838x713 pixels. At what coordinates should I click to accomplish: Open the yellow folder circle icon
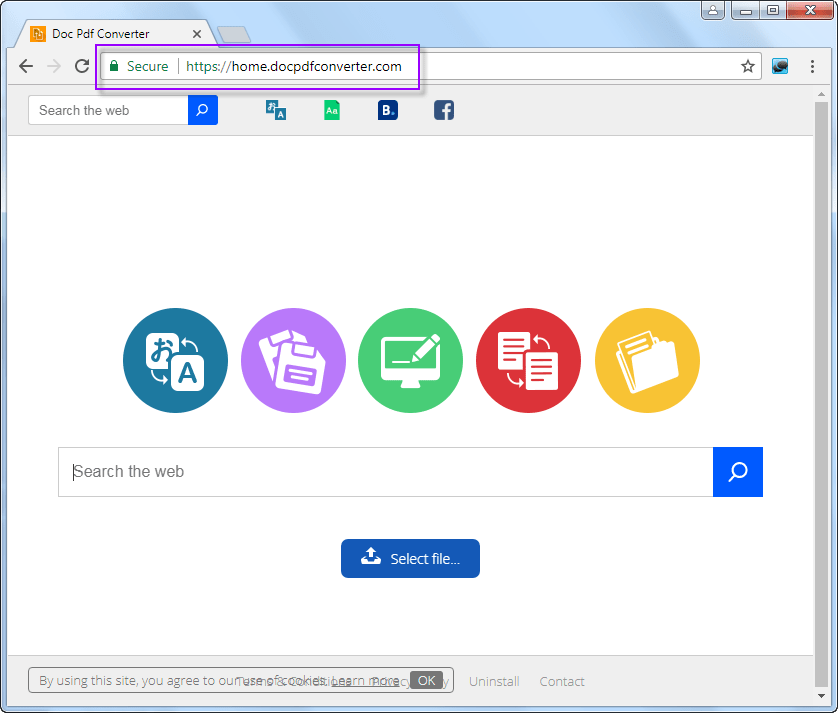tap(647, 360)
